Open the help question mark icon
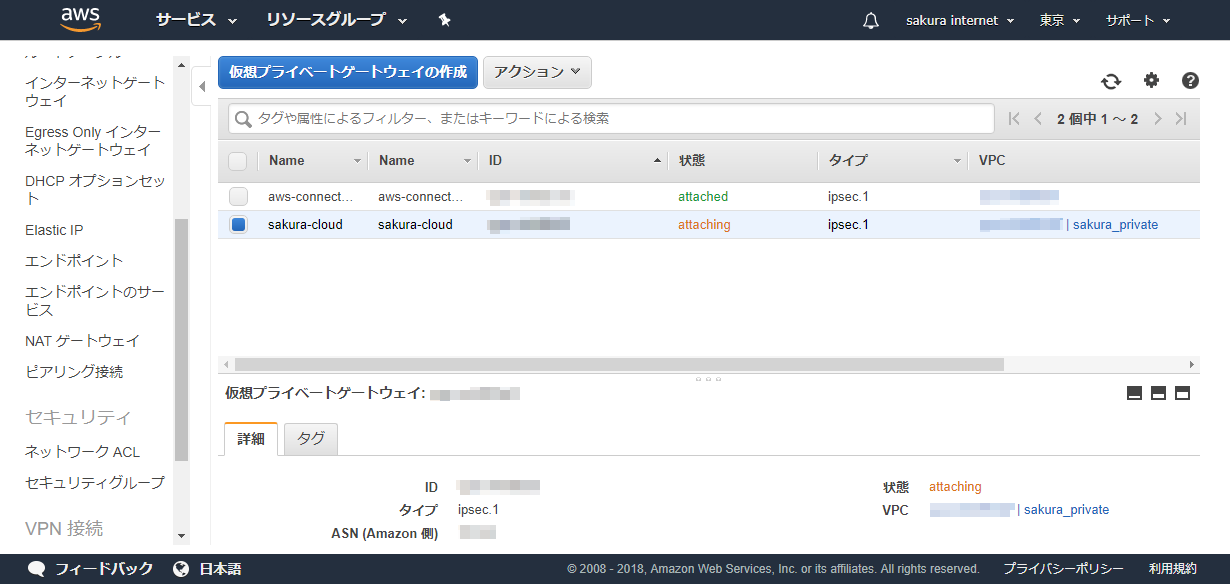 1190,81
